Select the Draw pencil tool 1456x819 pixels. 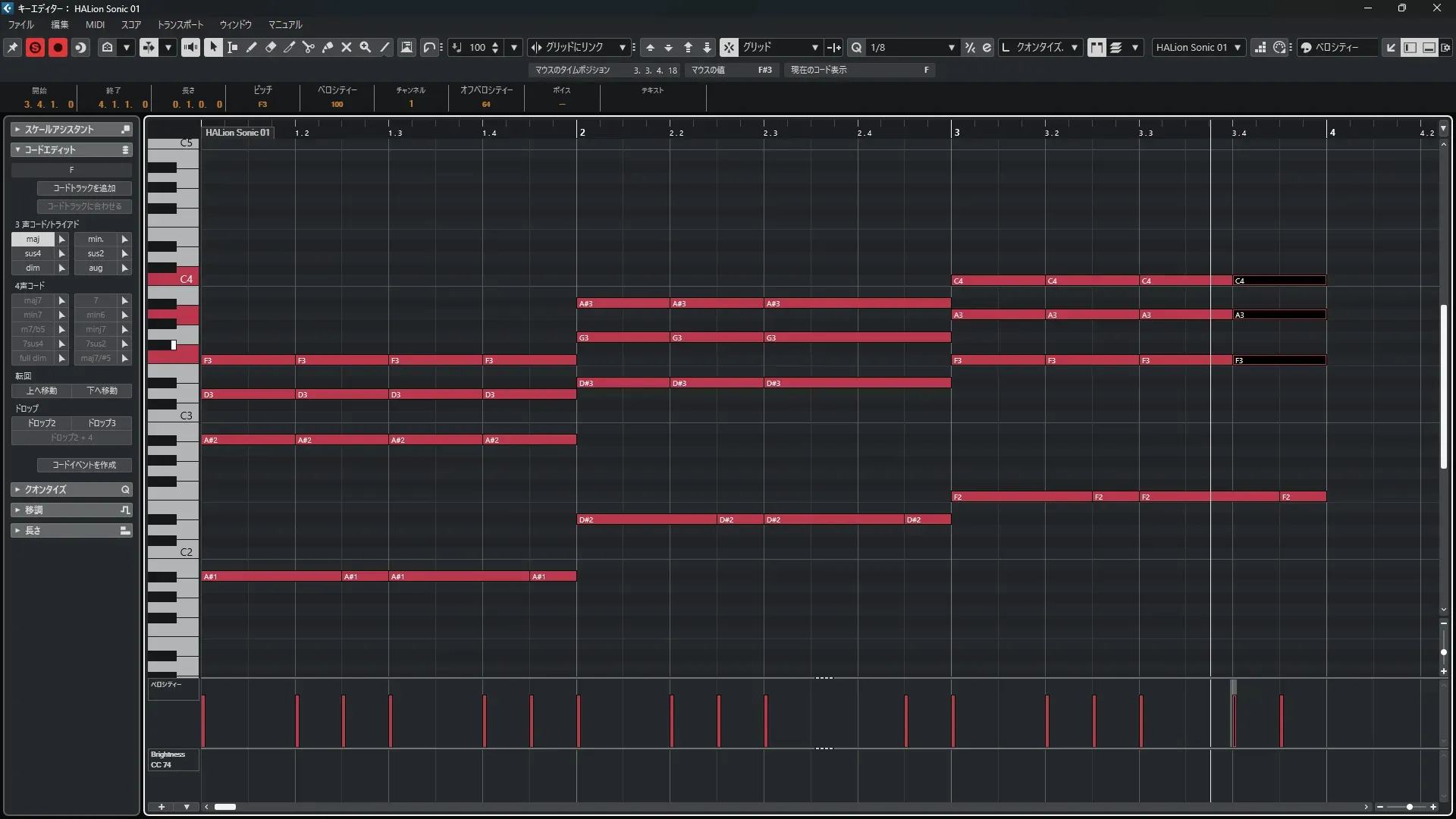(x=252, y=47)
